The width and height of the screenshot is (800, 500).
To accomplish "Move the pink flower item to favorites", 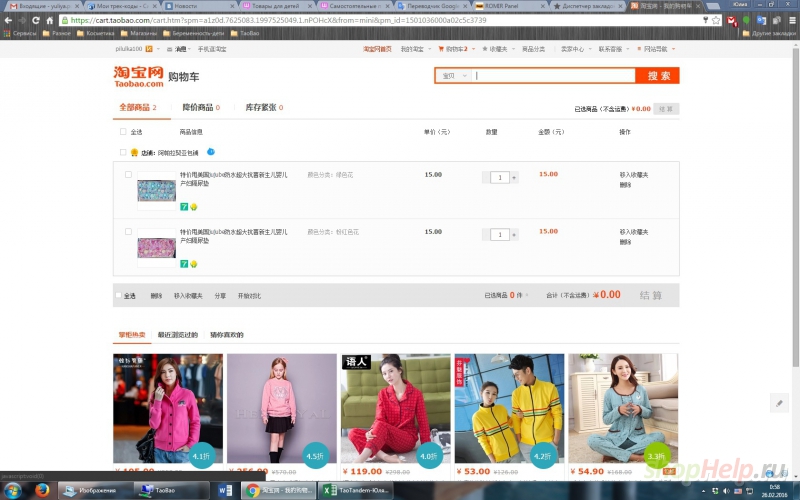I will click(634, 232).
